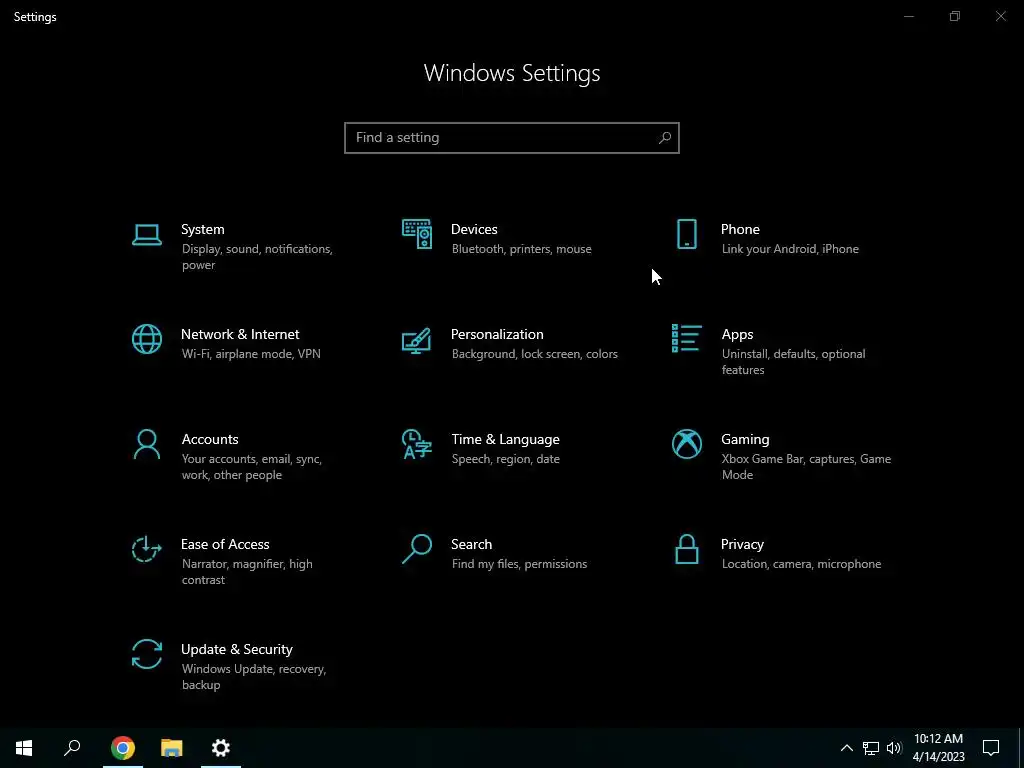Screen dimensions: 1024x768
Task: Open the Privacy padlock icon
Action: pos(686,549)
